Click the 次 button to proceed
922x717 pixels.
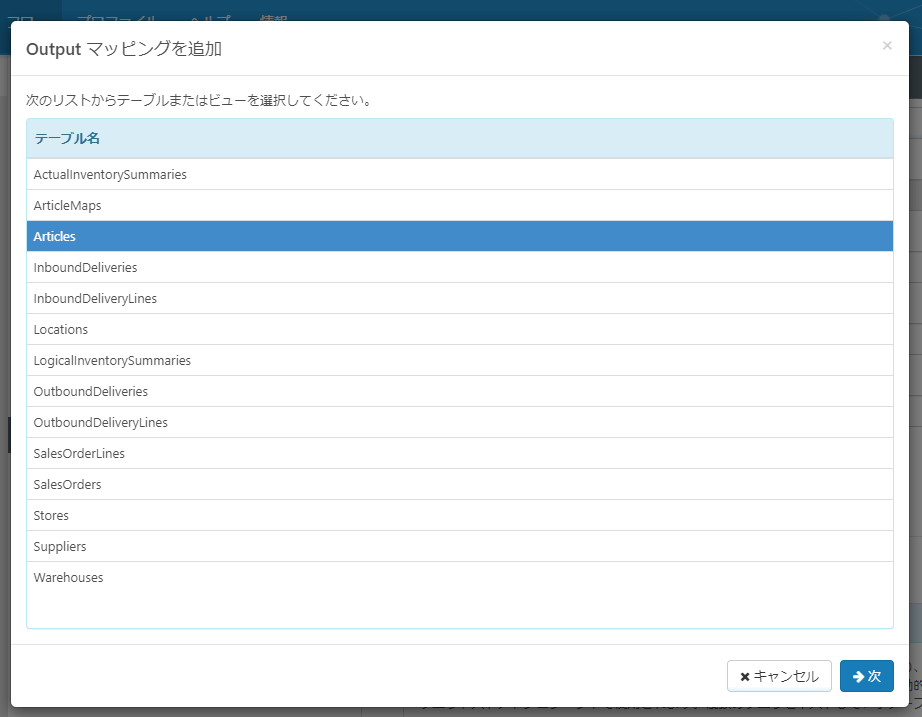[x=867, y=676]
